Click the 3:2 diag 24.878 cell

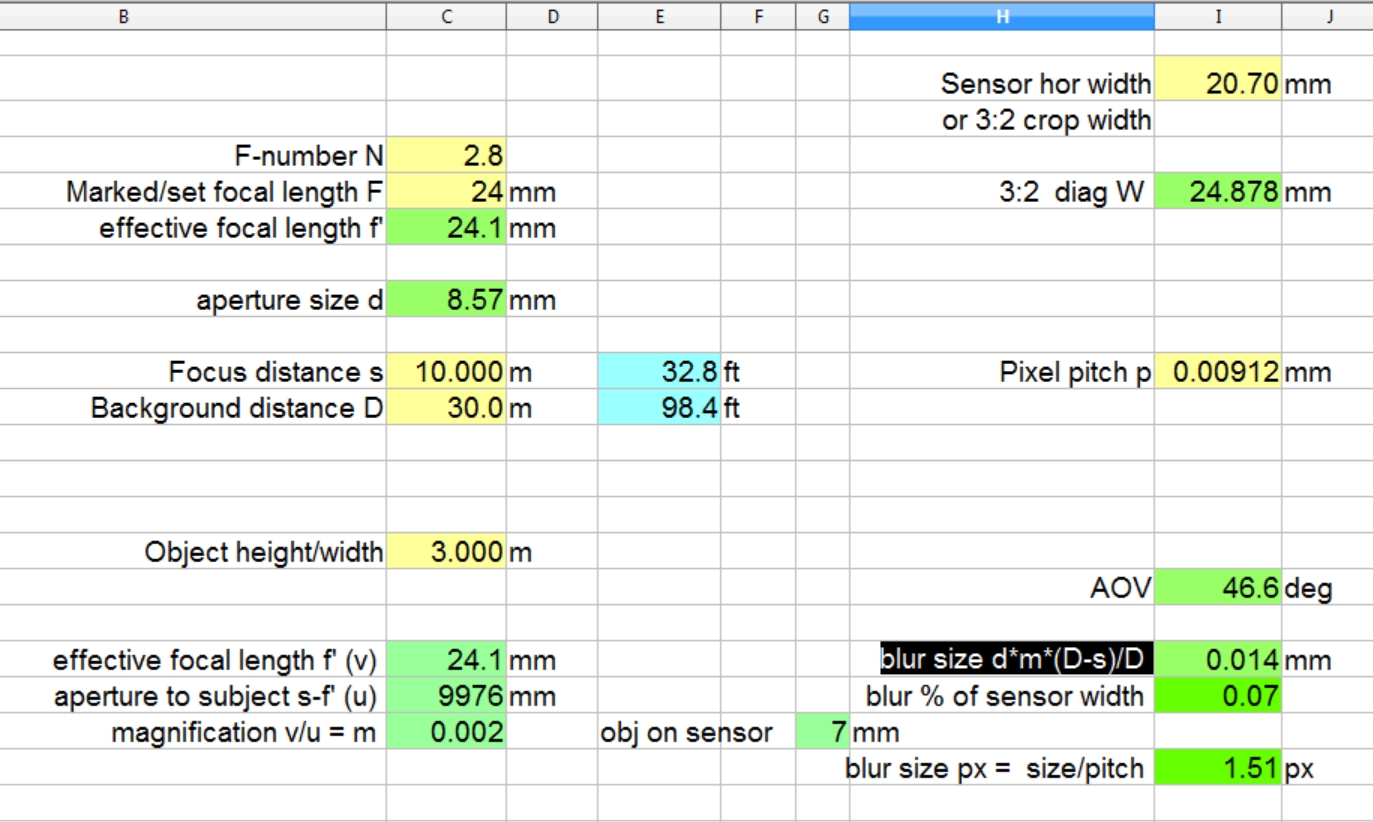click(x=1217, y=192)
